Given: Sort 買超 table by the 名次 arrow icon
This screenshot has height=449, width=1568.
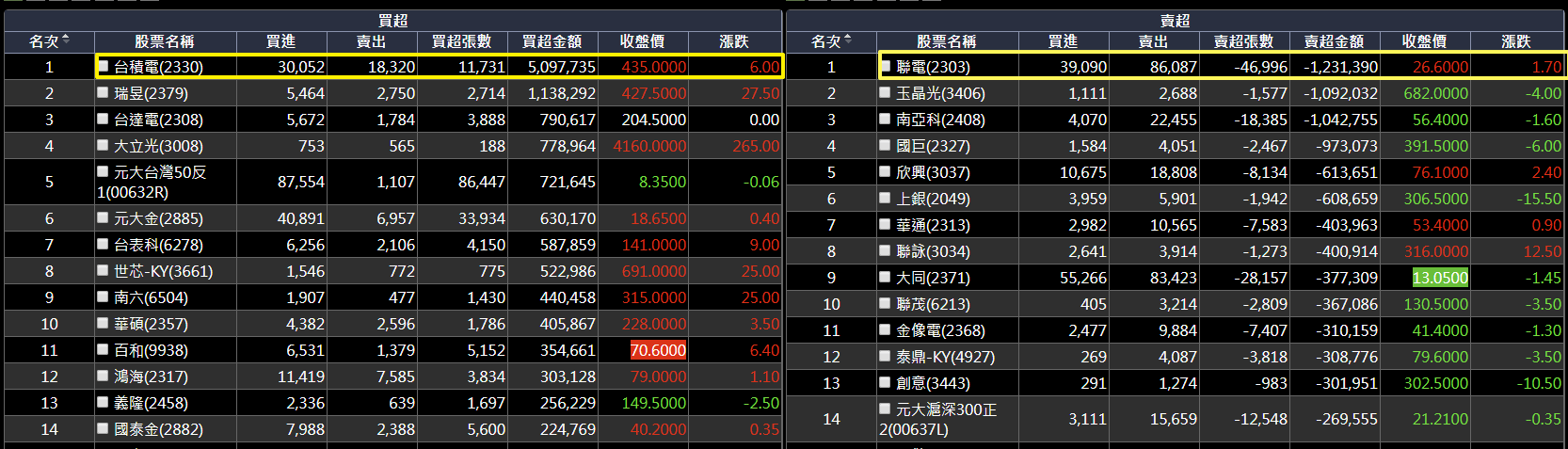Looking at the screenshot, I should coord(66,40).
